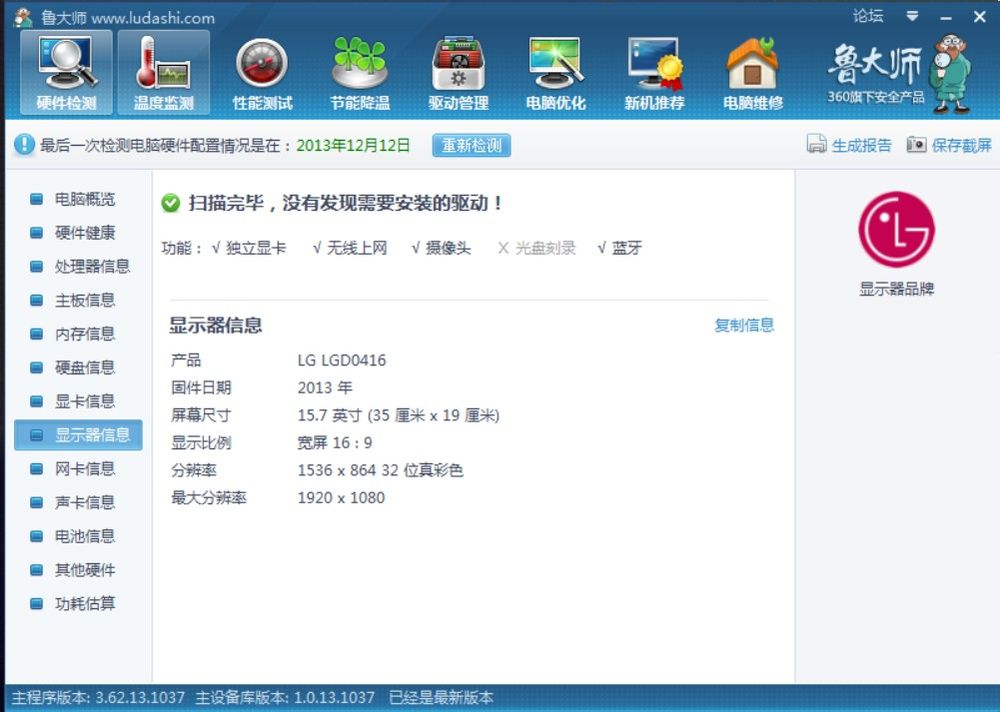This screenshot has height=712, width=1000.
Task: Click the 显示器信息 section heading
Action: (x=216, y=325)
